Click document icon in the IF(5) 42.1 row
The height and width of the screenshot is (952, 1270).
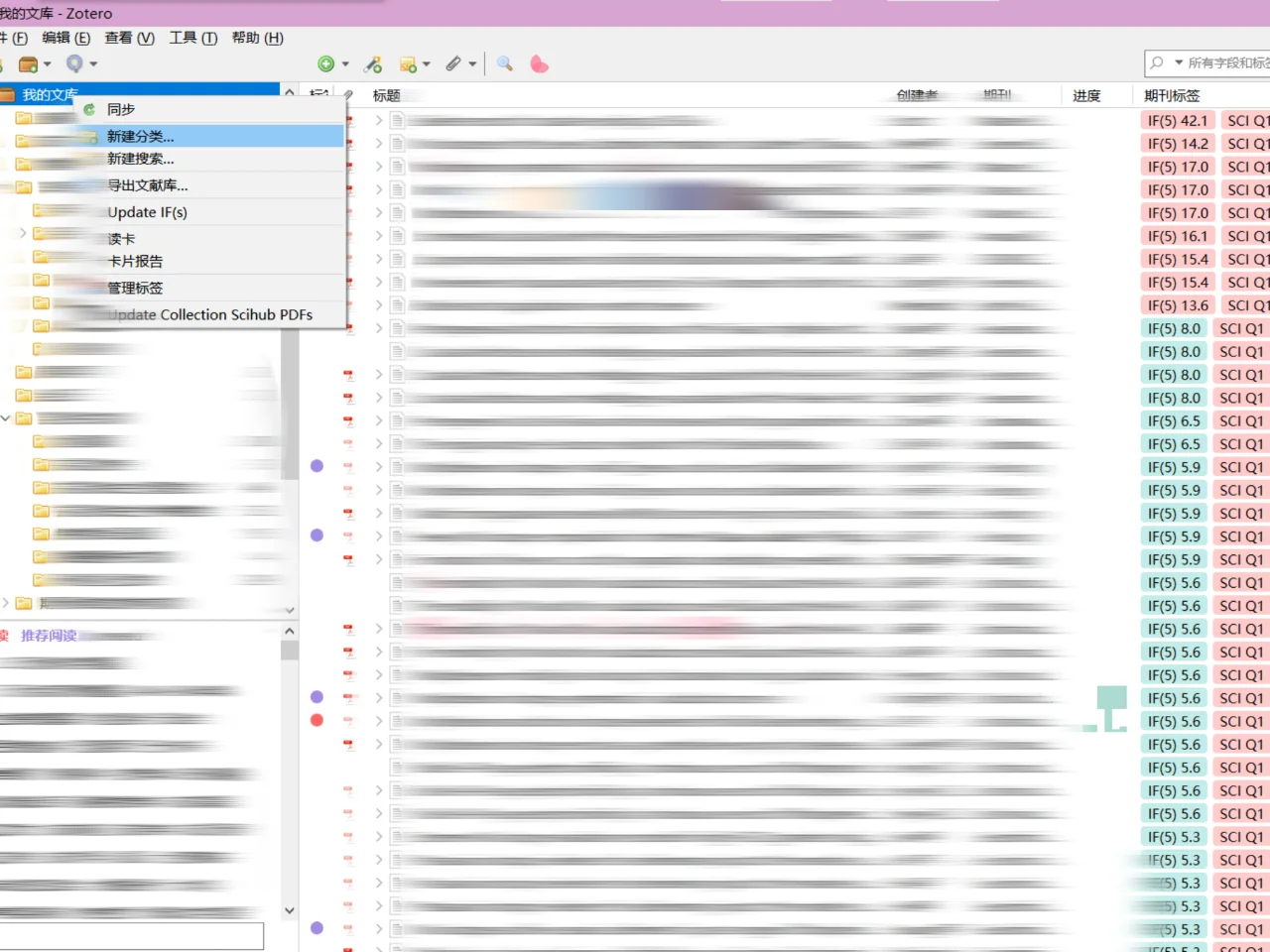pos(397,120)
